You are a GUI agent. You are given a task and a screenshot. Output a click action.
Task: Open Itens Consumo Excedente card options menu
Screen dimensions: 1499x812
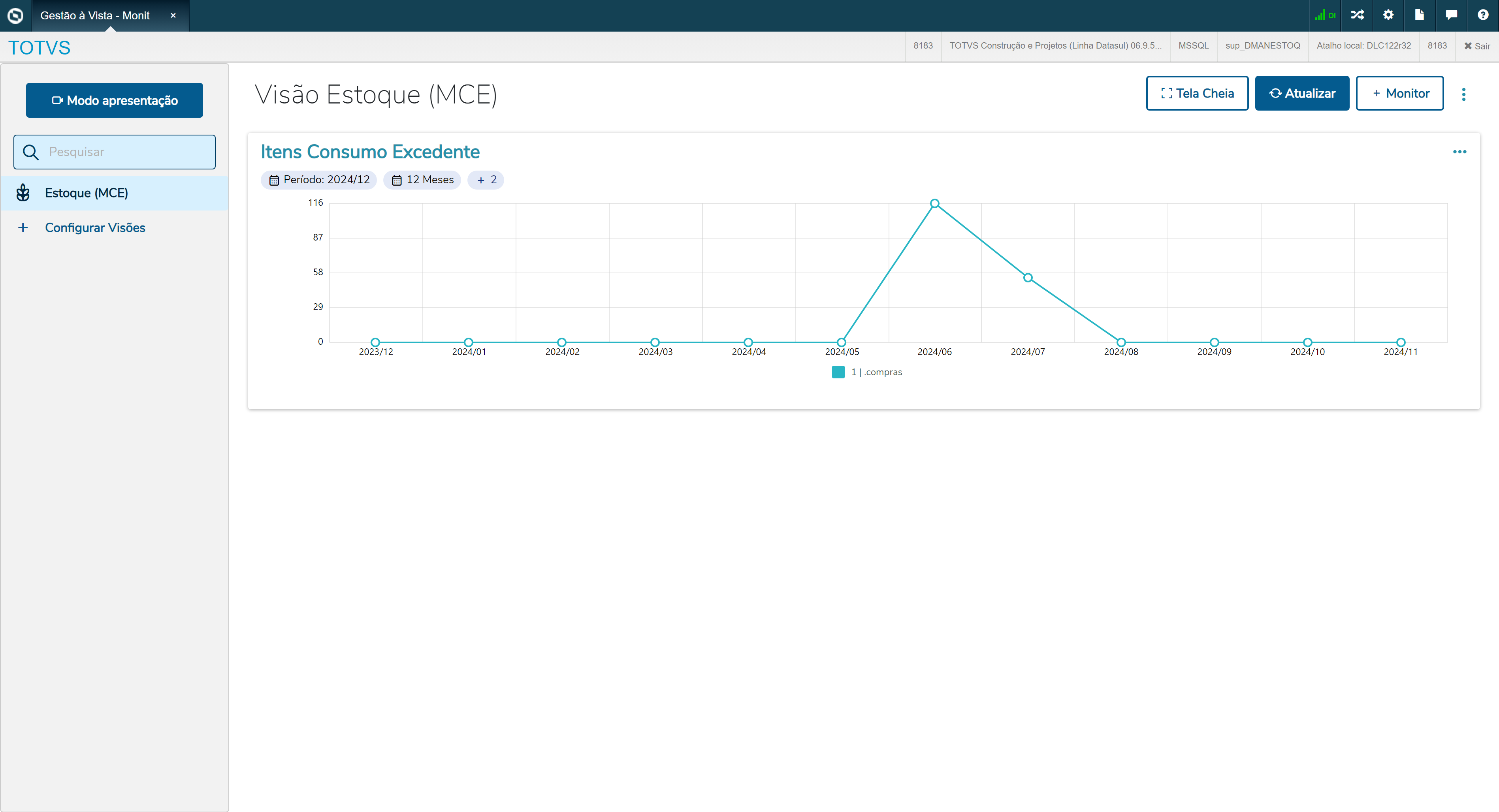tap(1459, 152)
